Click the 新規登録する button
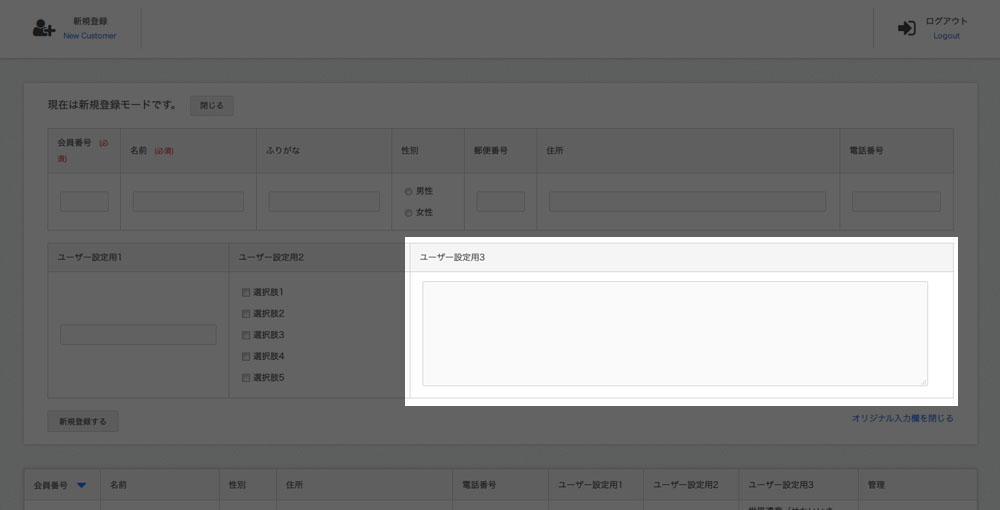 pyautogui.click(x=83, y=421)
